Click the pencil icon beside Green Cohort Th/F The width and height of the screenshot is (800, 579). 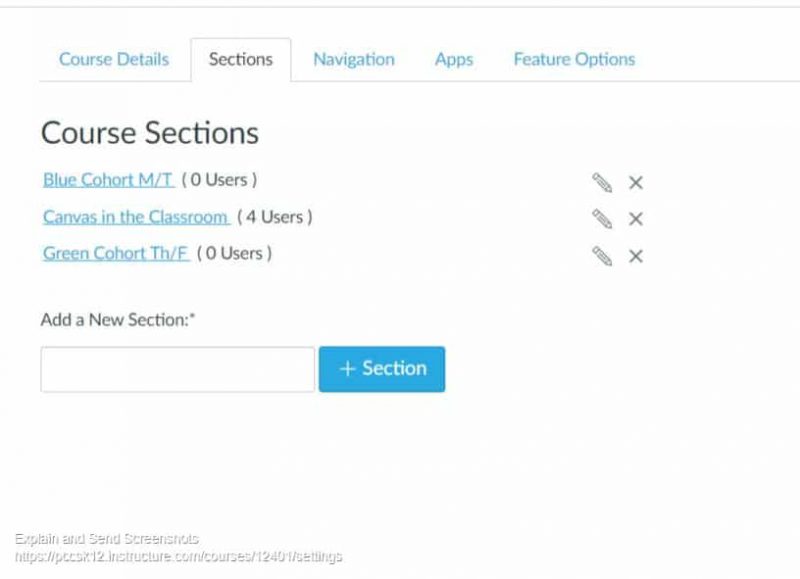601,256
